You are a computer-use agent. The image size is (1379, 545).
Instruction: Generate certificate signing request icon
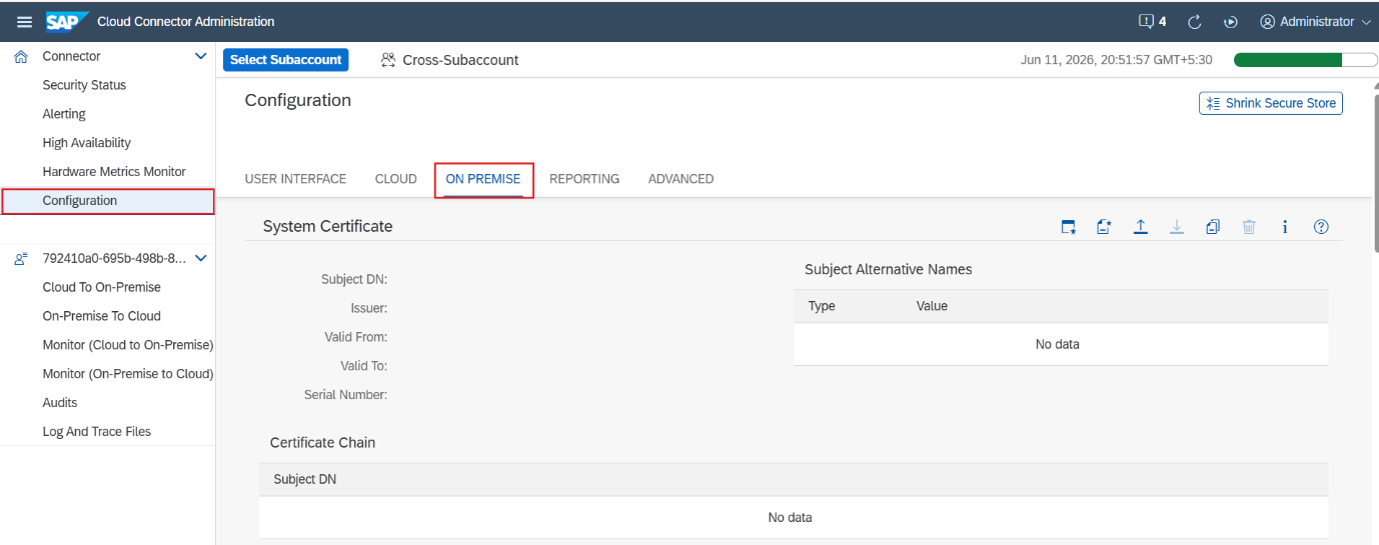[x=1104, y=227]
